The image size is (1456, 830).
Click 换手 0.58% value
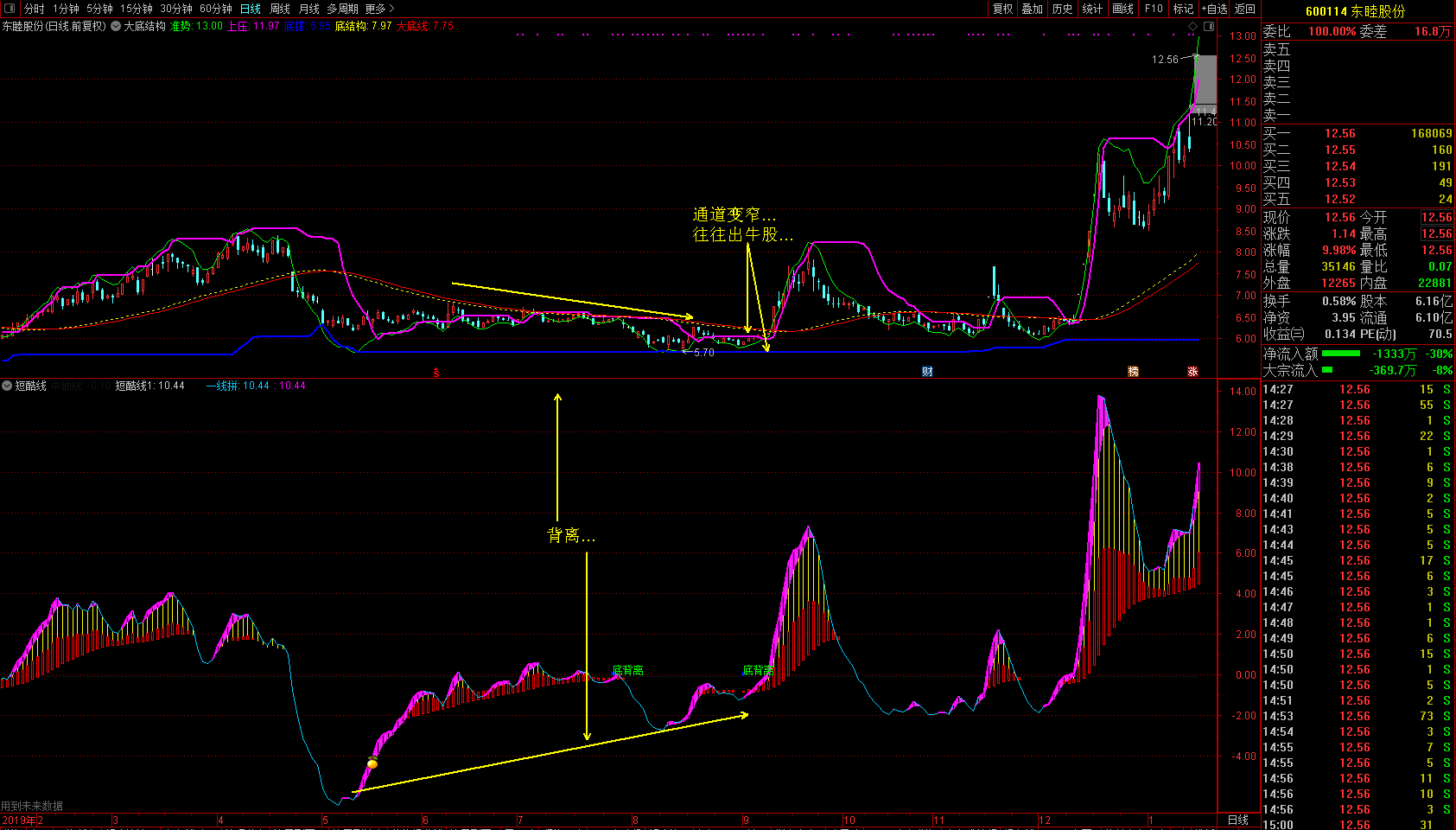tap(1338, 301)
